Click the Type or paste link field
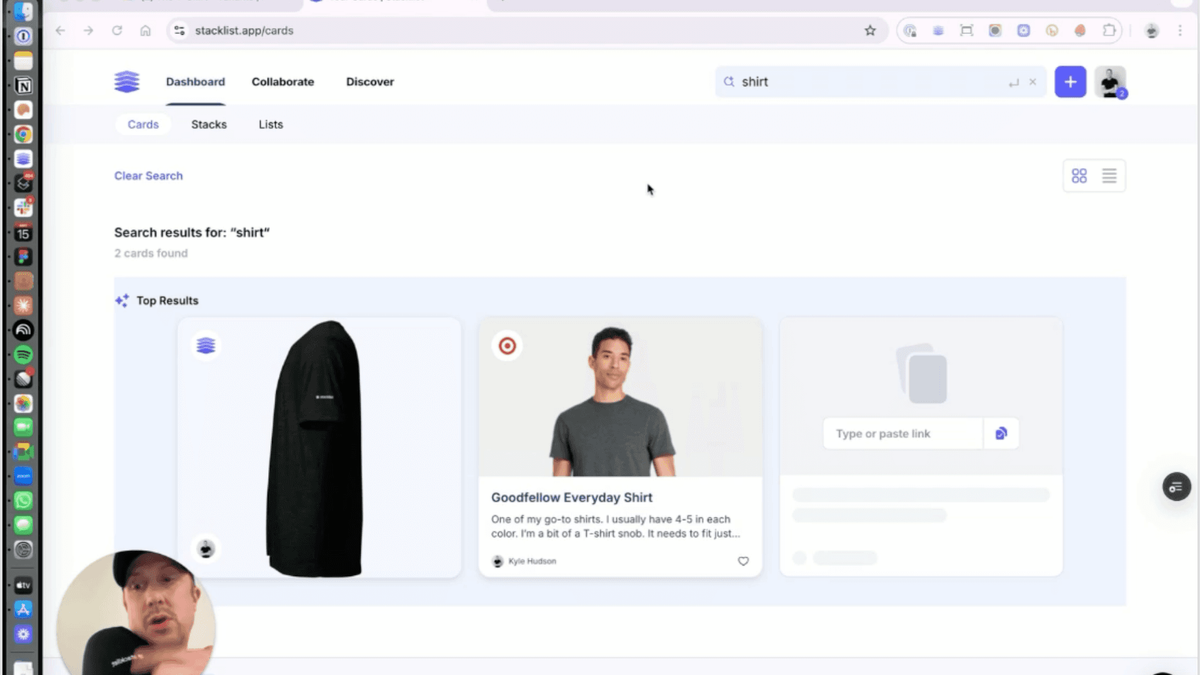The image size is (1200, 675). click(x=903, y=434)
